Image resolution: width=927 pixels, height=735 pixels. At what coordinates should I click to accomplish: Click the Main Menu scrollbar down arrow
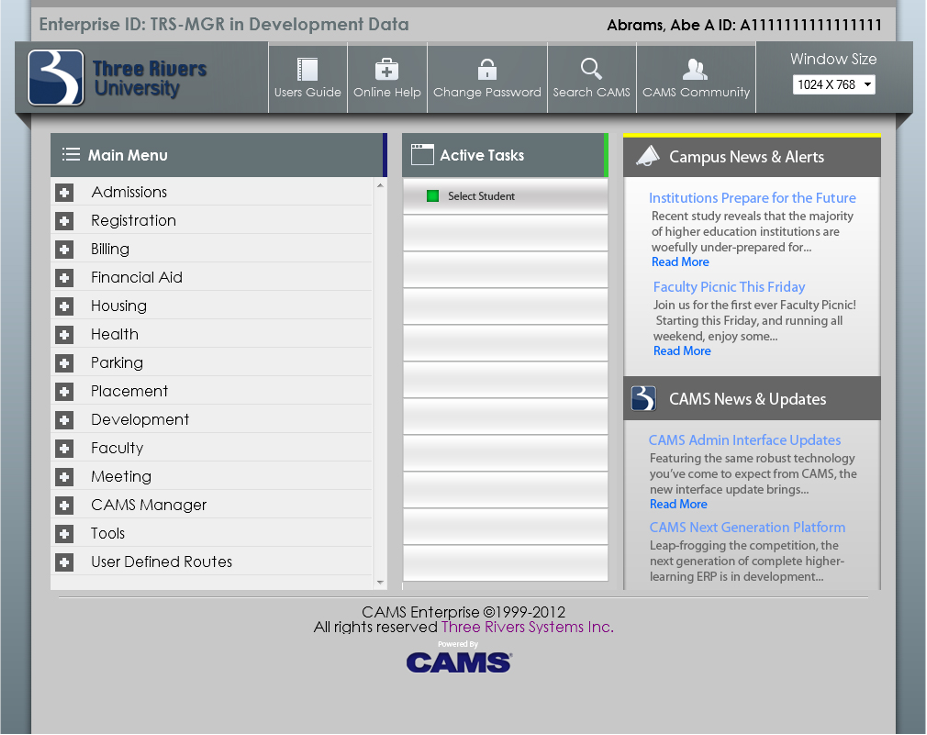[x=380, y=582]
